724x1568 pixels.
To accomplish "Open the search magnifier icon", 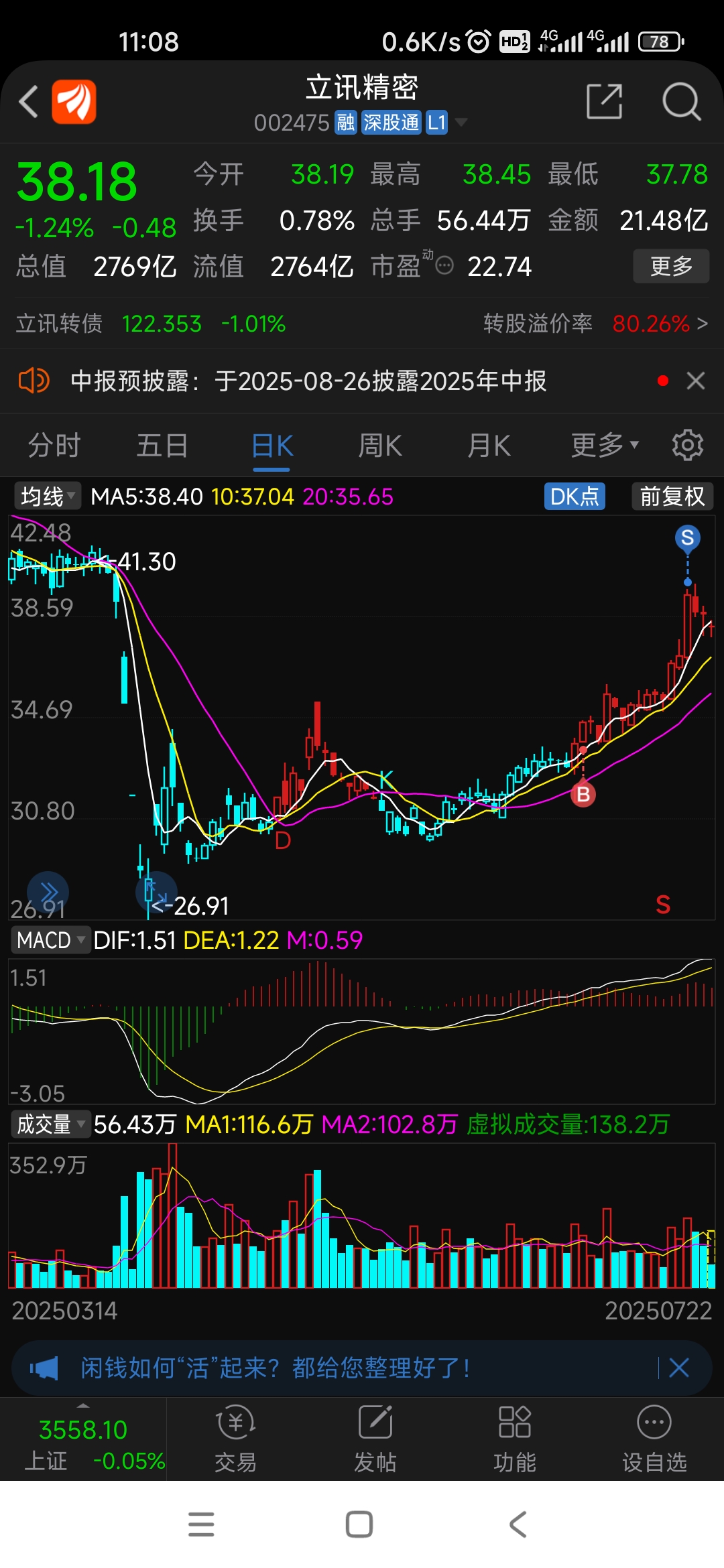I will pos(682,102).
